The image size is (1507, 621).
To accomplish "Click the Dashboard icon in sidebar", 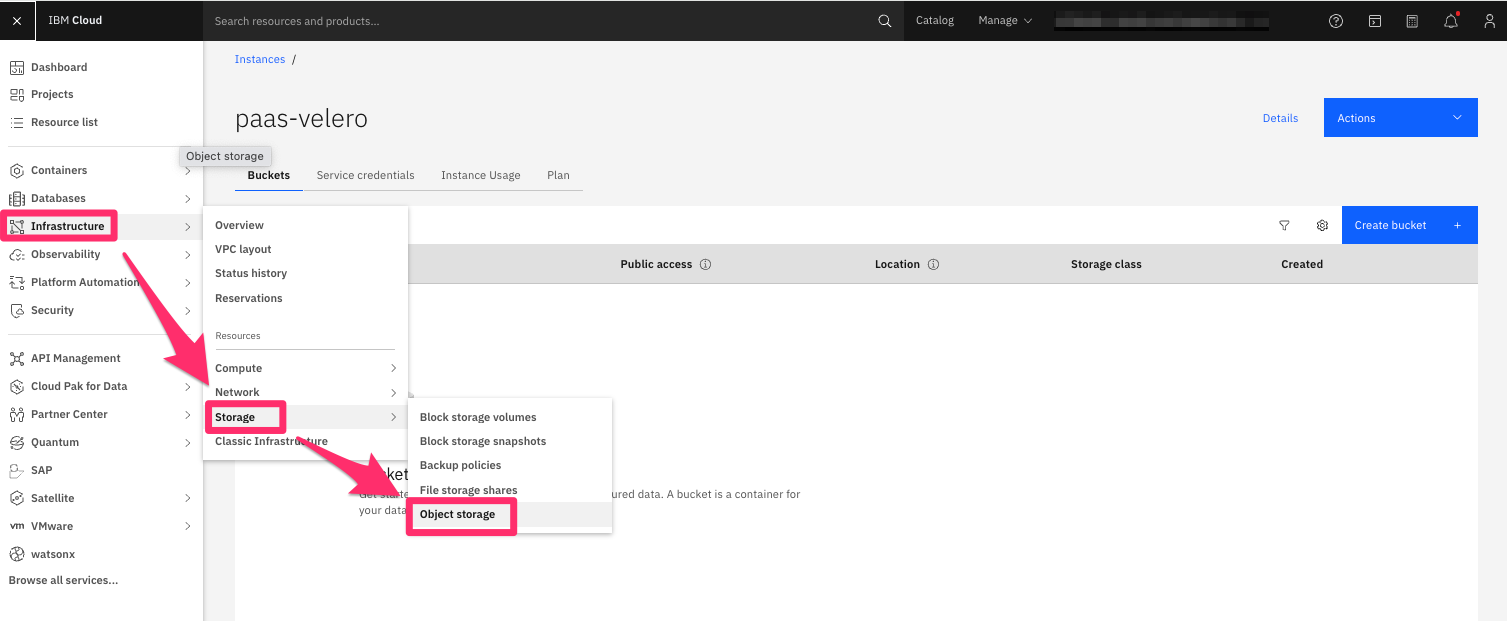I will [x=16, y=67].
